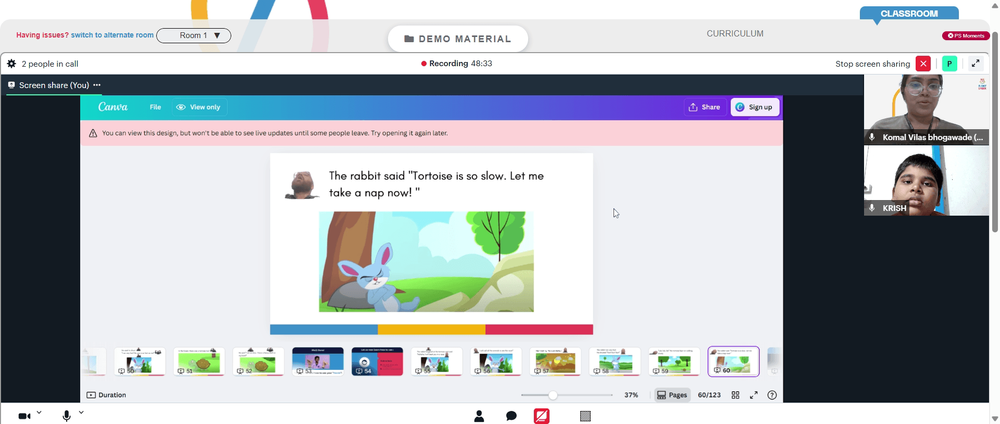Mute or unmute the microphone
Screen dimensions: 1000x424
[x=66, y=416]
